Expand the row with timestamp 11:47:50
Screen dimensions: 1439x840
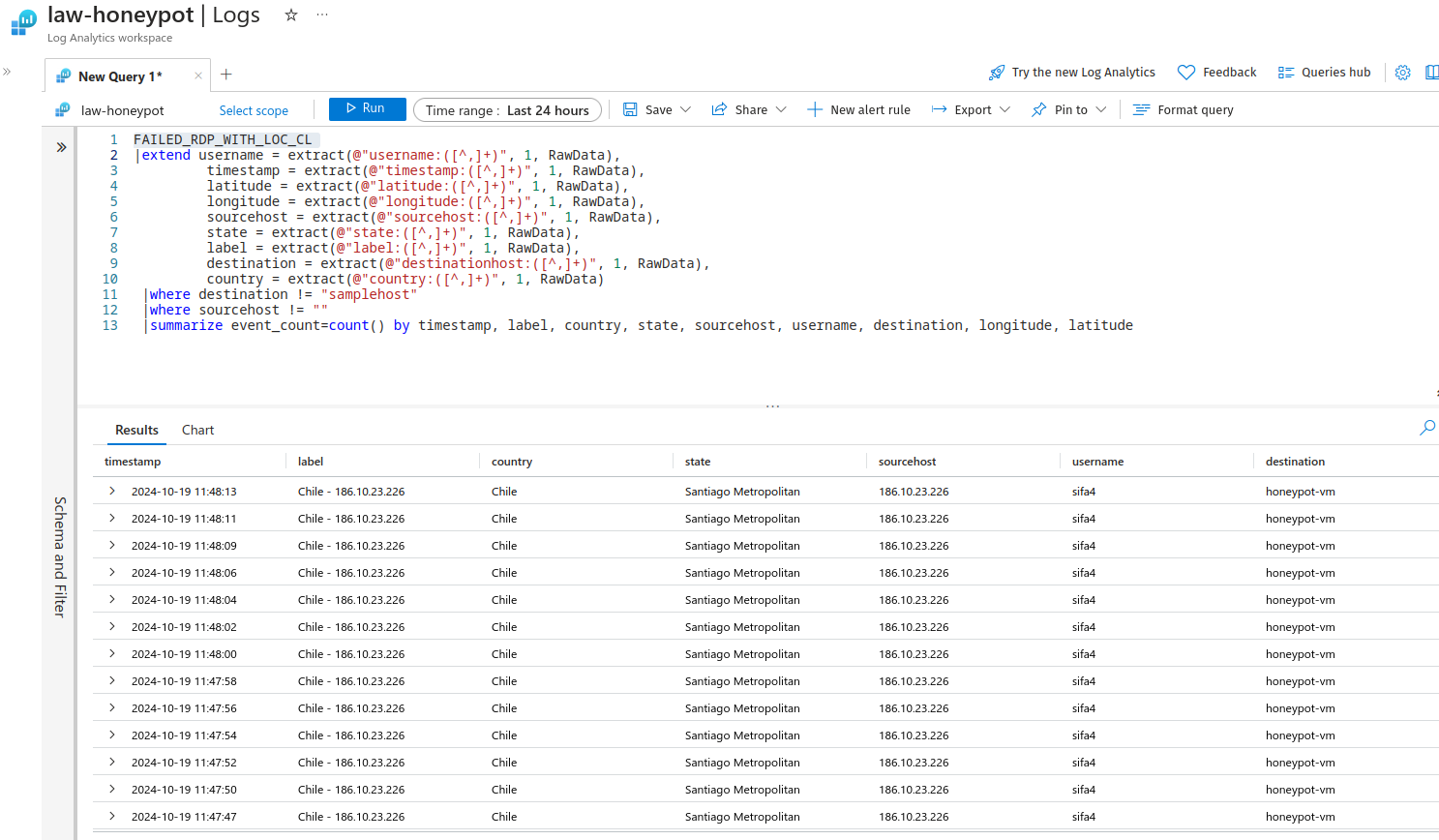tap(112, 789)
